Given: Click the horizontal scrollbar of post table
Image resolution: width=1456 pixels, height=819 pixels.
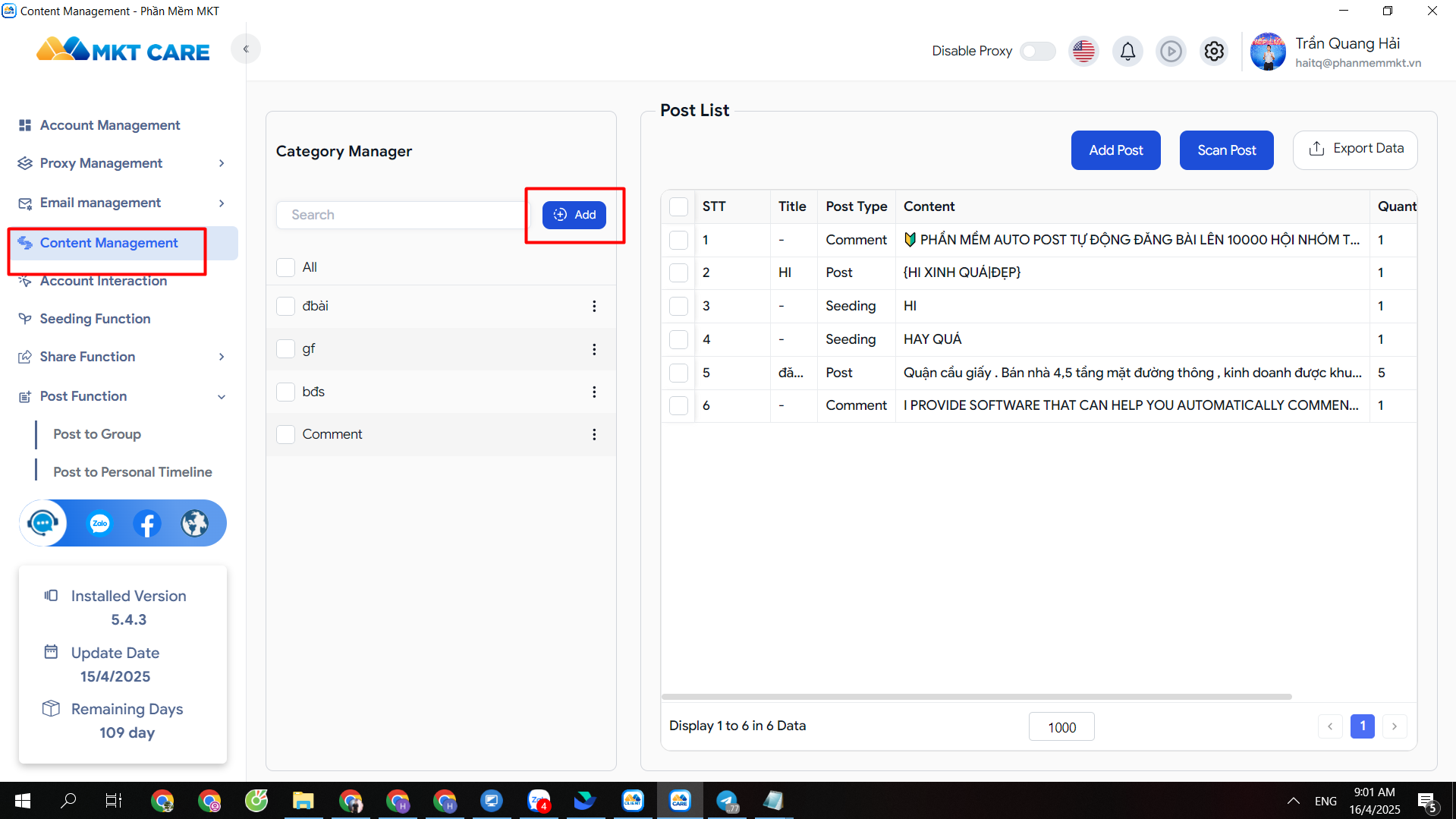Looking at the screenshot, I should point(976,696).
